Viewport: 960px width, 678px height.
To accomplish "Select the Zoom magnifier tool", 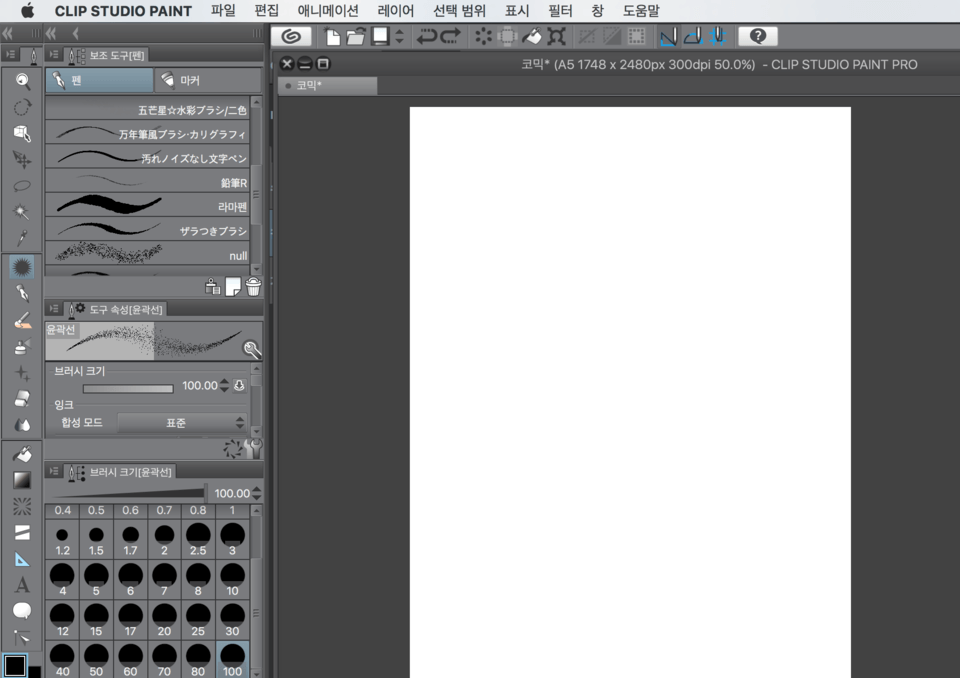I will [22, 80].
